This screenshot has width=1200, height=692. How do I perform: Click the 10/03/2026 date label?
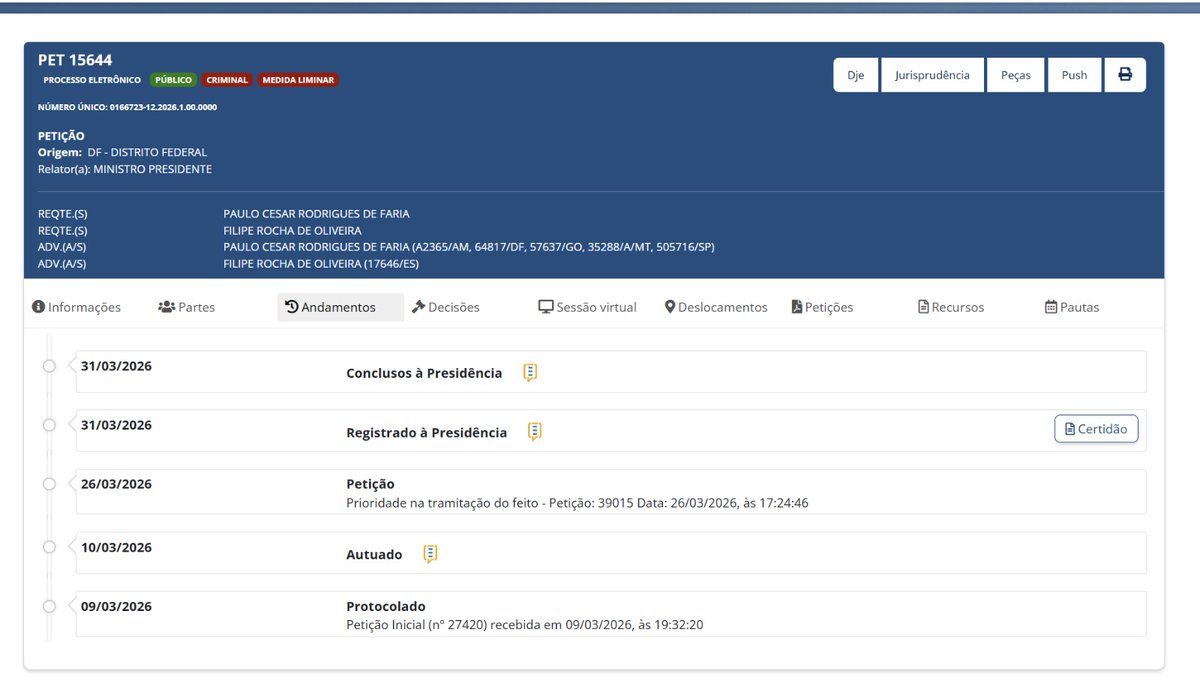[x=116, y=547]
